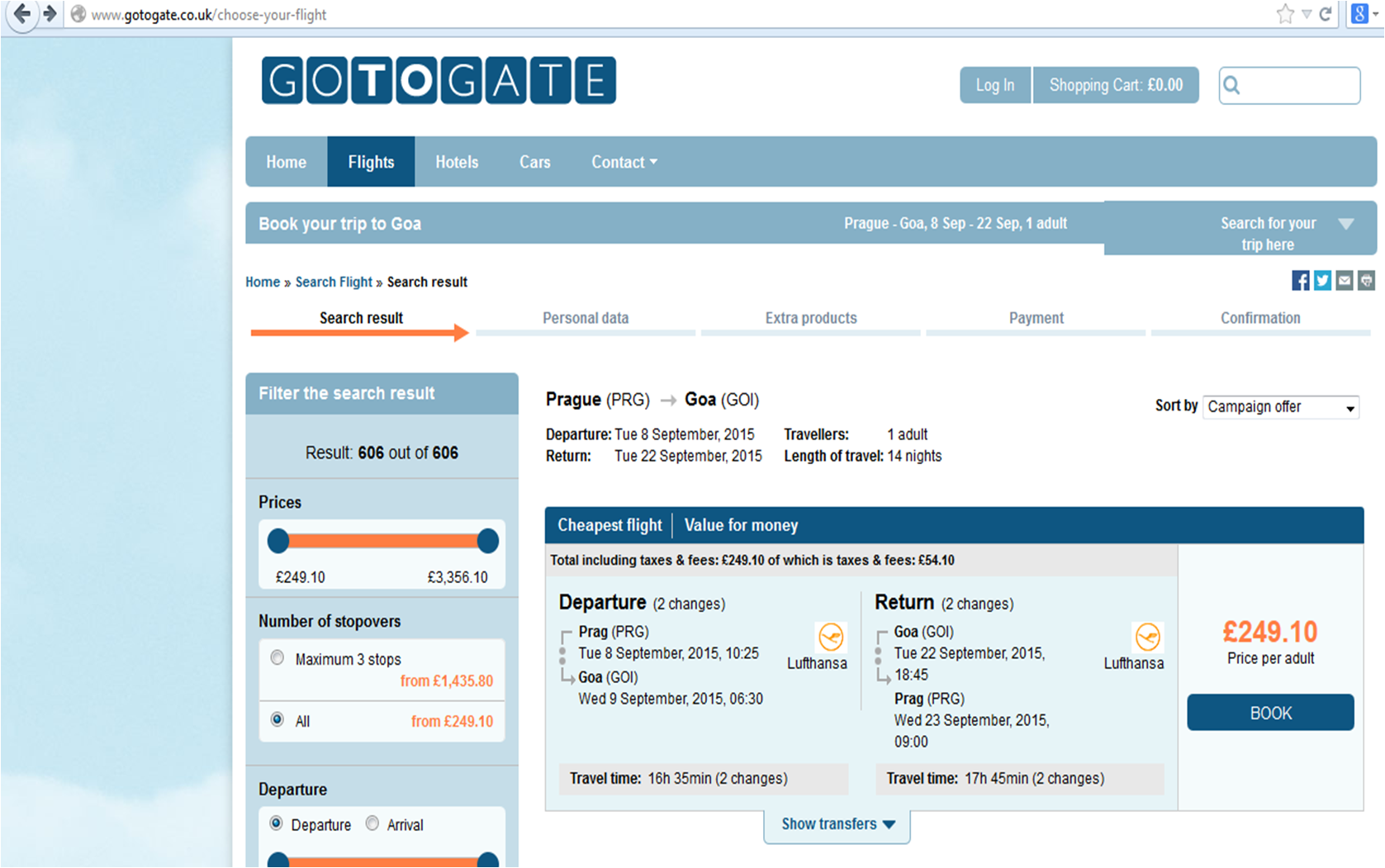The width and height of the screenshot is (1385, 868).
Task: Click the Prague - Goa, 8 Sep - 22 Sep summary text
Action: tap(956, 223)
